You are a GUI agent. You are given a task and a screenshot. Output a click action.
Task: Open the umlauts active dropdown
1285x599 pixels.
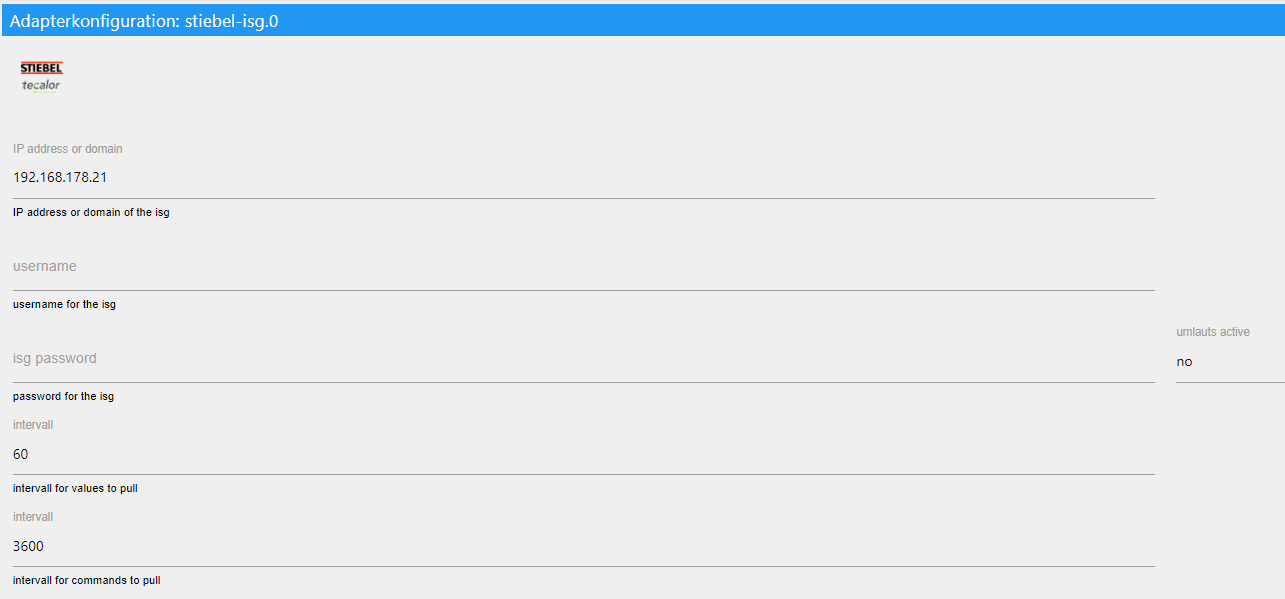pyautogui.click(x=1229, y=362)
